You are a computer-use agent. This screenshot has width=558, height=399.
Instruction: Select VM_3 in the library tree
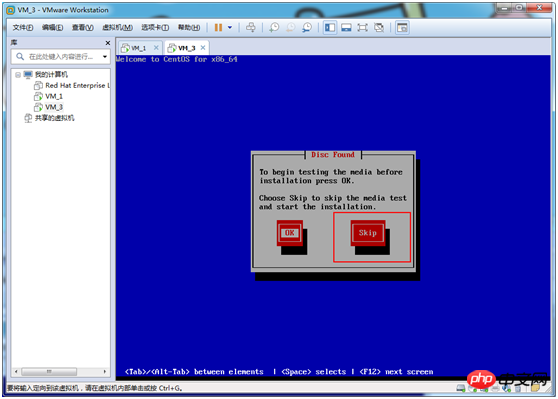[x=54, y=107]
